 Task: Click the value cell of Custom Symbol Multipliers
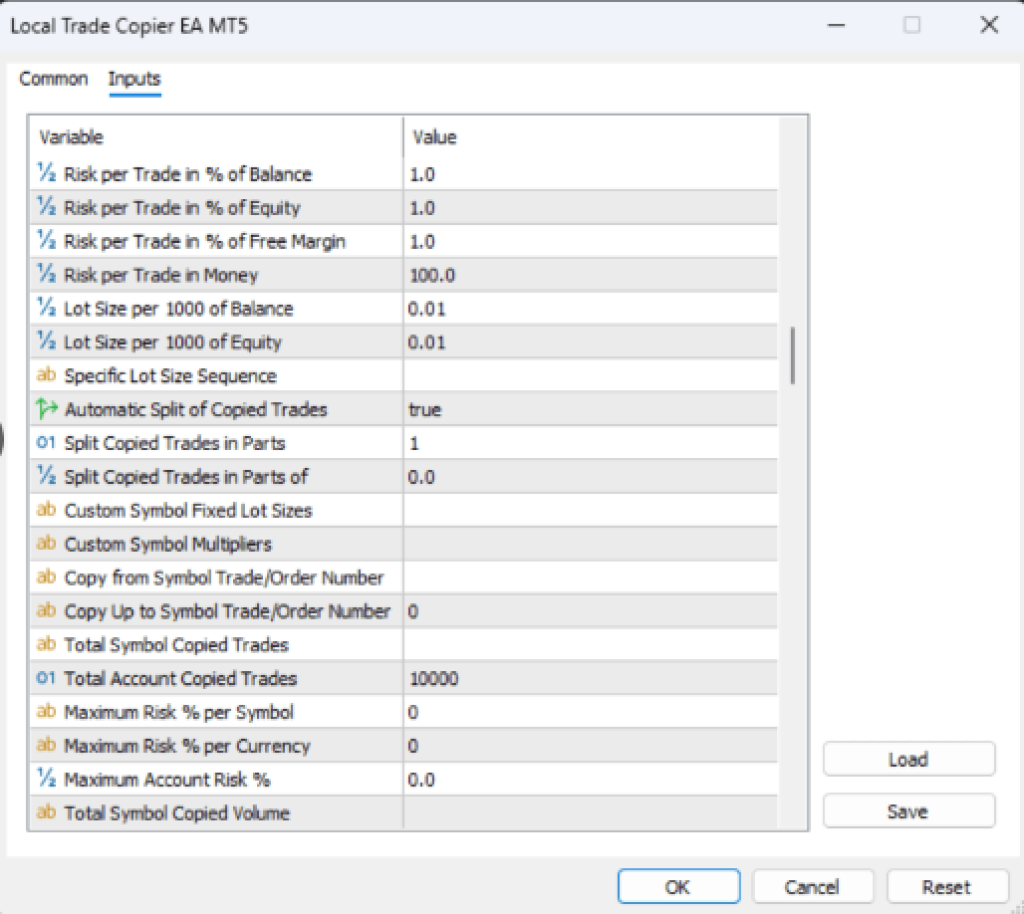coord(590,544)
